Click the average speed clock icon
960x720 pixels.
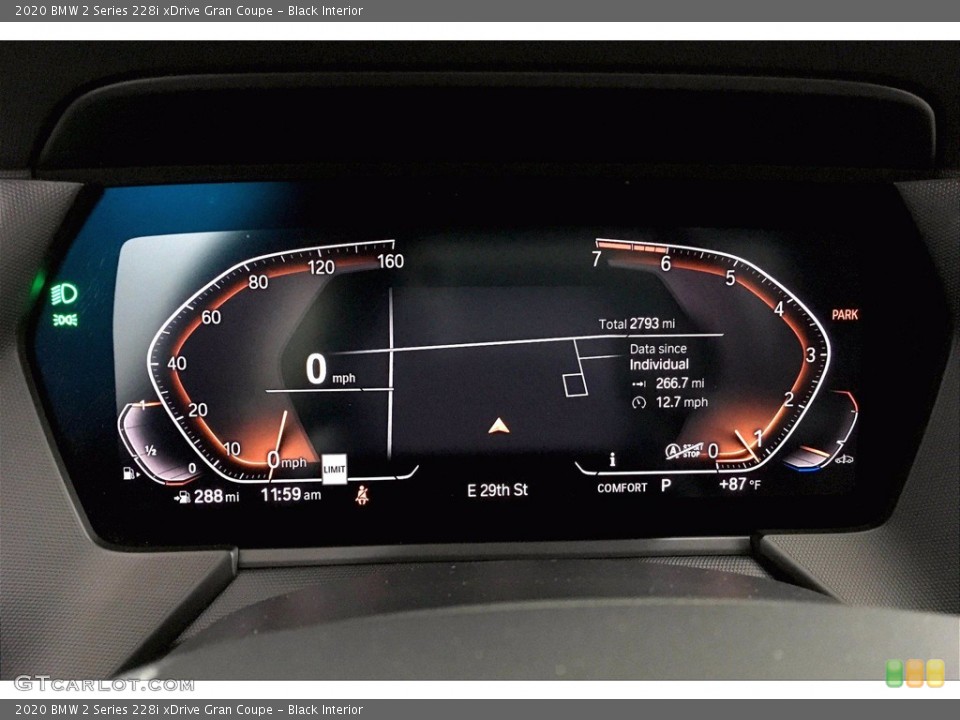(x=639, y=402)
